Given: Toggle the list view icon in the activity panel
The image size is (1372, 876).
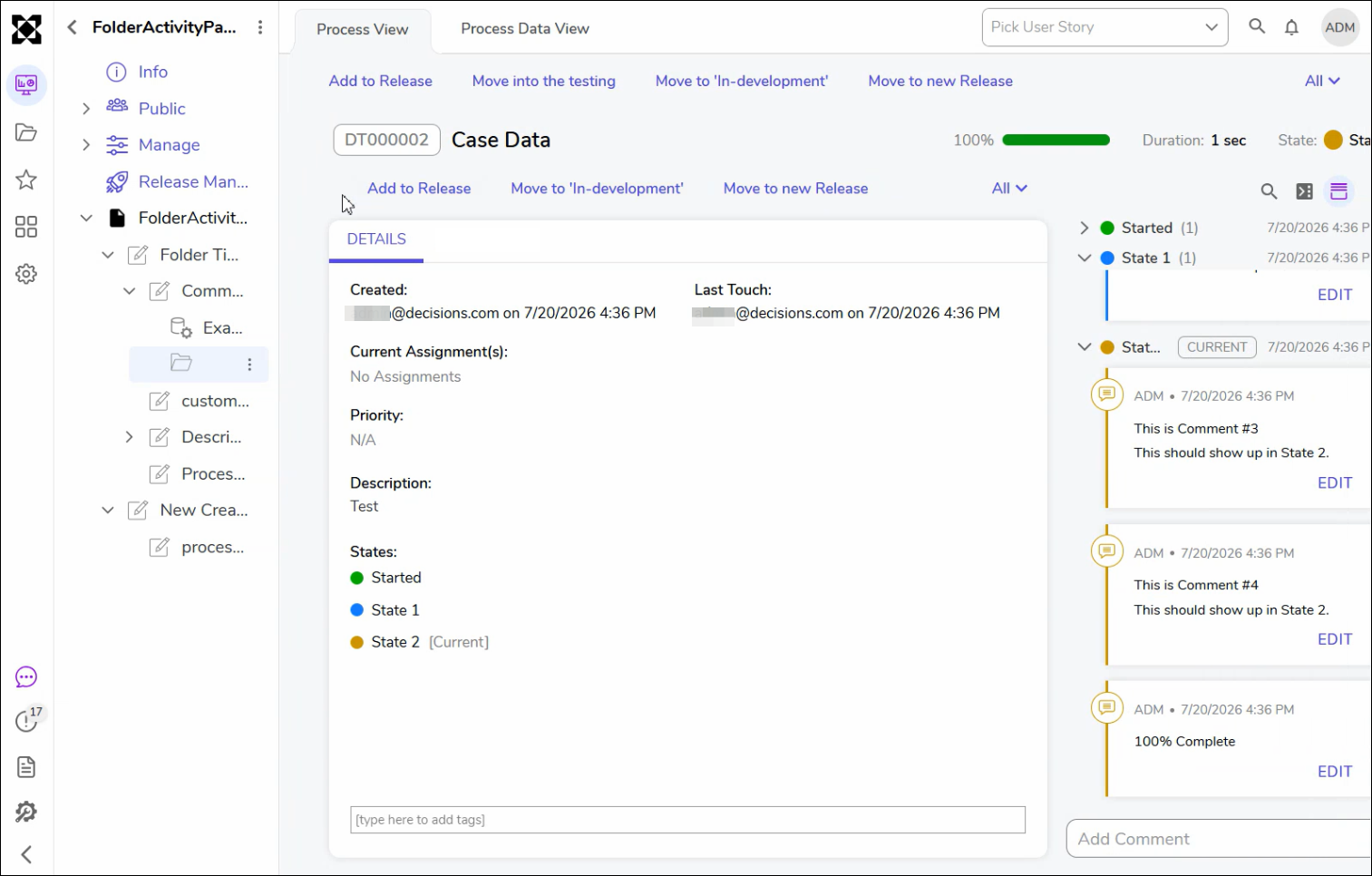Looking at the screenshot, I should pyautogui.click(x=1339, y=191).
